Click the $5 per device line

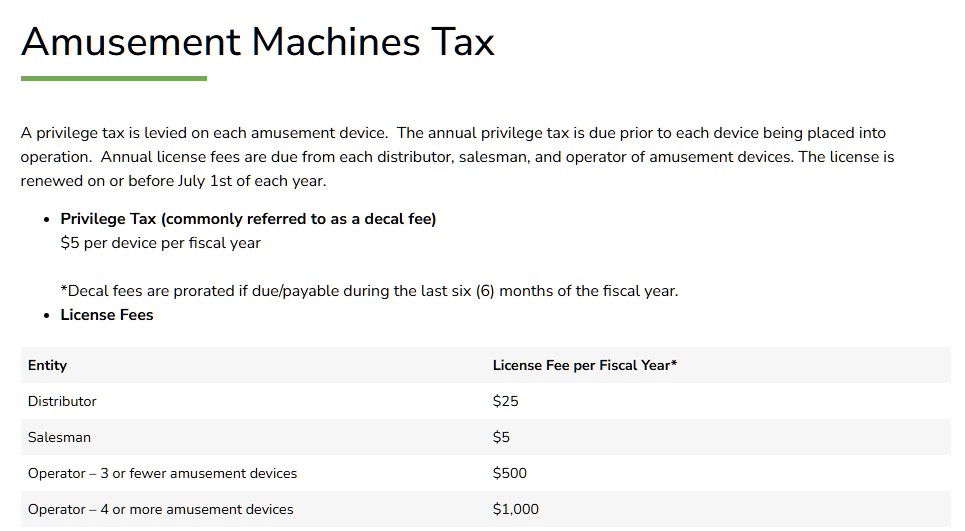point(160,243)
